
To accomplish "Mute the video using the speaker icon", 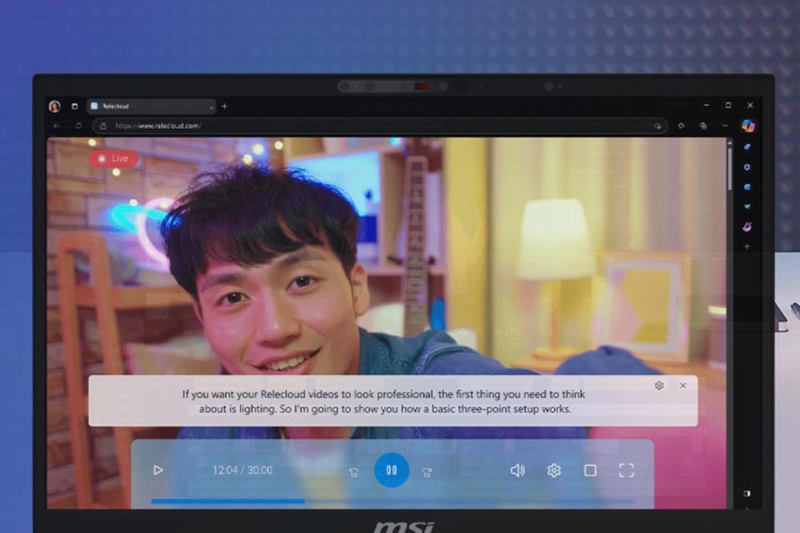I will click(x=517, y=470).
